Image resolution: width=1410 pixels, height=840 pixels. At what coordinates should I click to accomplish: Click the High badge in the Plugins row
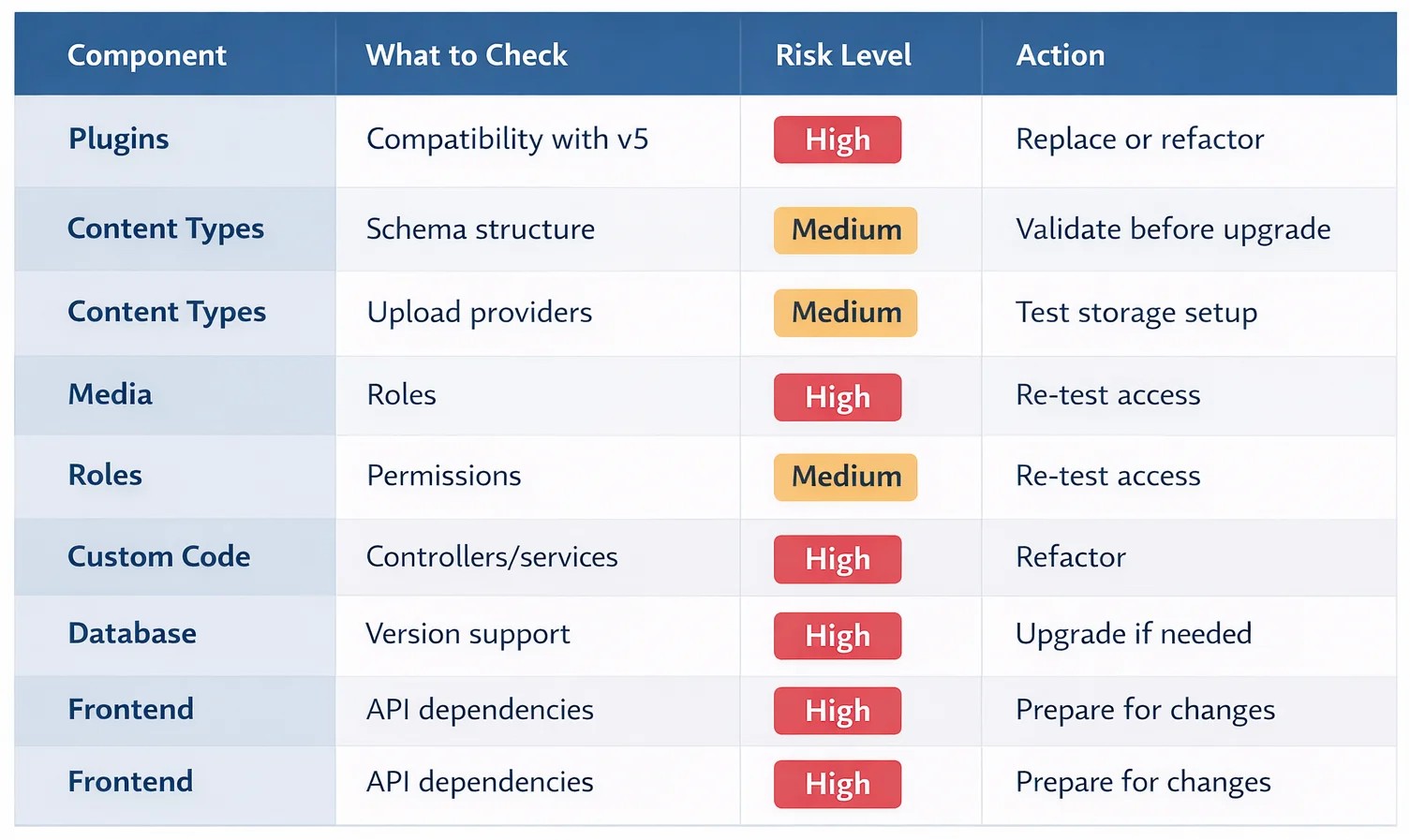838,140
